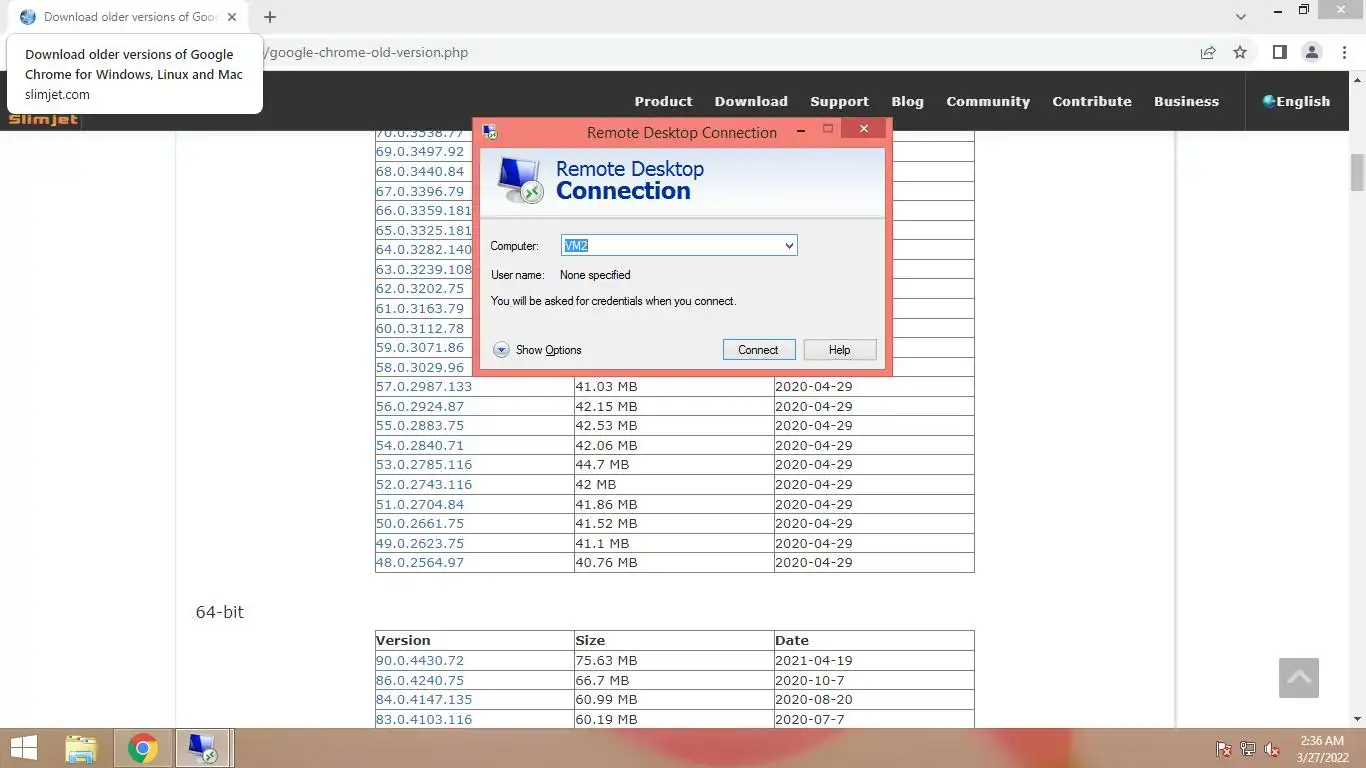
Task: Click the scroll-to-top arrow button
Action: coord(1299,678)
